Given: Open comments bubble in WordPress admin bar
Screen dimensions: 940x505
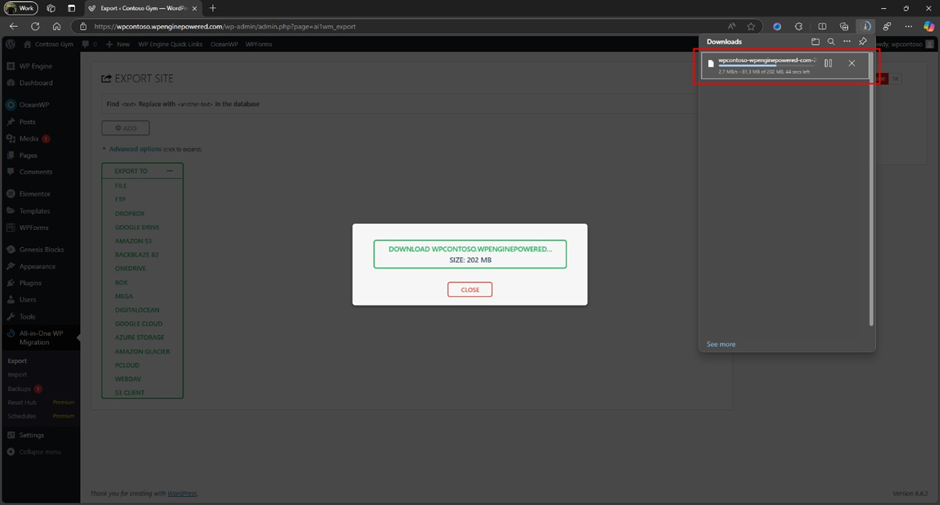Looking at the screenshot, I should (89, 44).
